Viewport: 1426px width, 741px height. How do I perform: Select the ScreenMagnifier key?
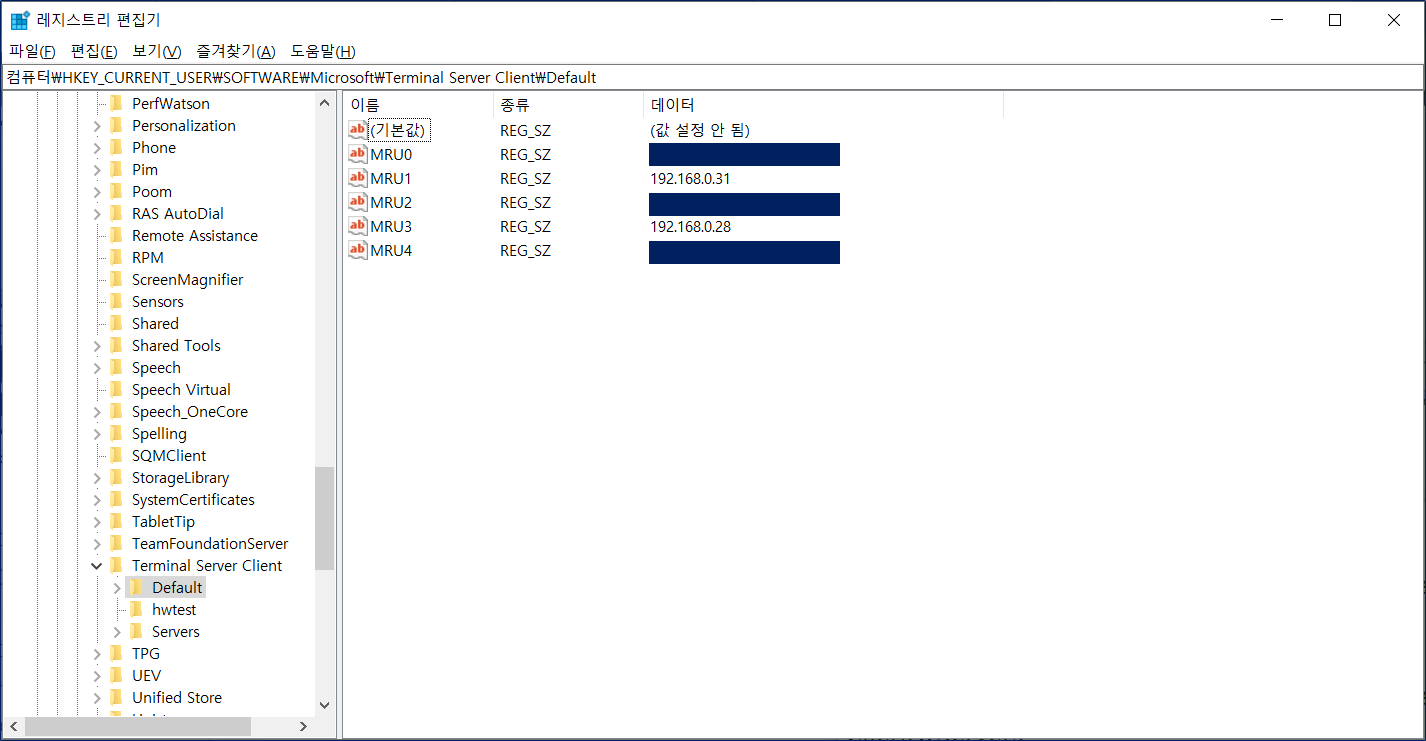pyautogui.click(x=188, y=279)
